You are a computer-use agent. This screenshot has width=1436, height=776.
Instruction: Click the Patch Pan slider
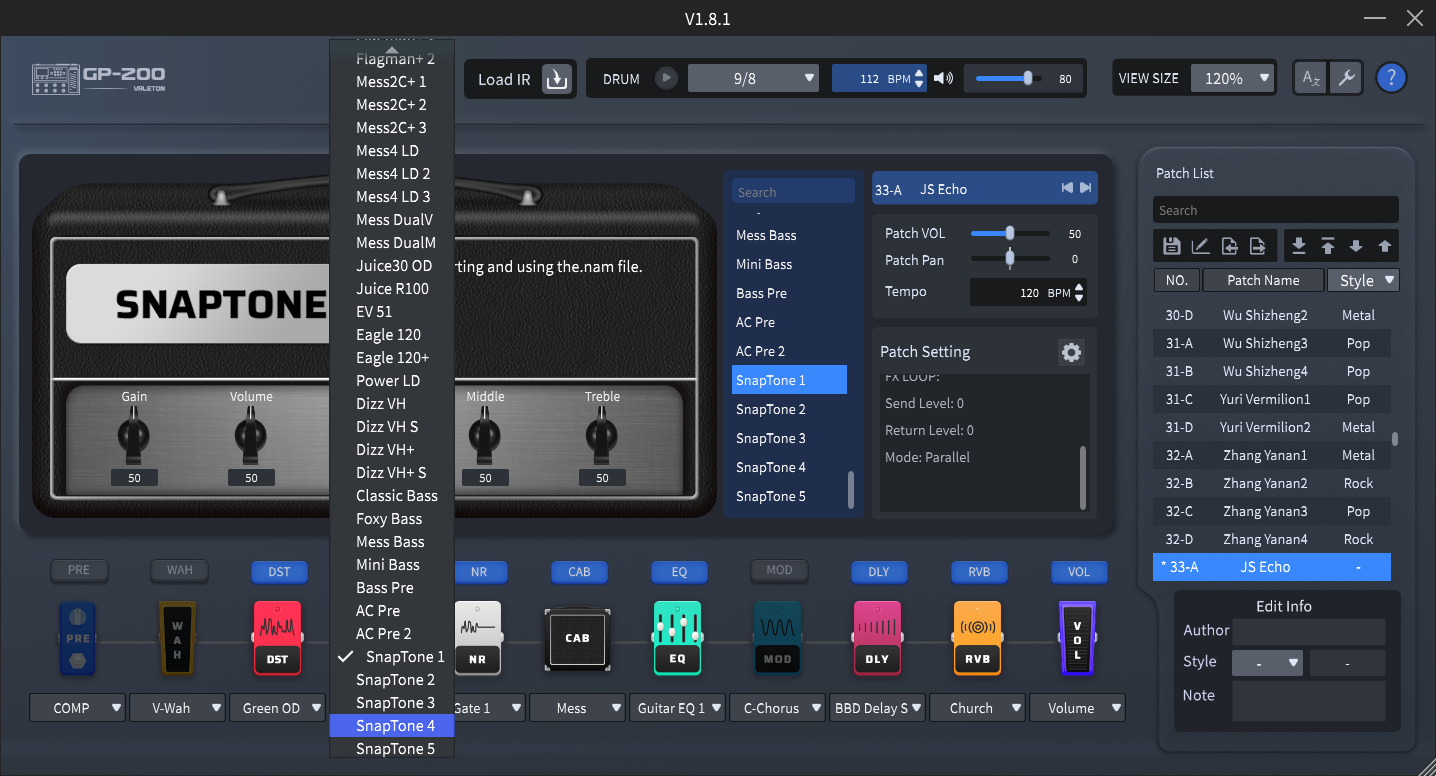tap(1010, 260)
